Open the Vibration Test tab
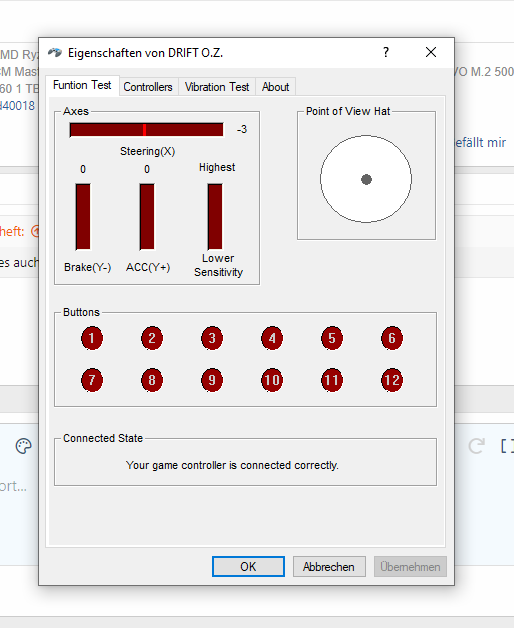Viewport: 514px width, 628px height. tap(217, 87)
